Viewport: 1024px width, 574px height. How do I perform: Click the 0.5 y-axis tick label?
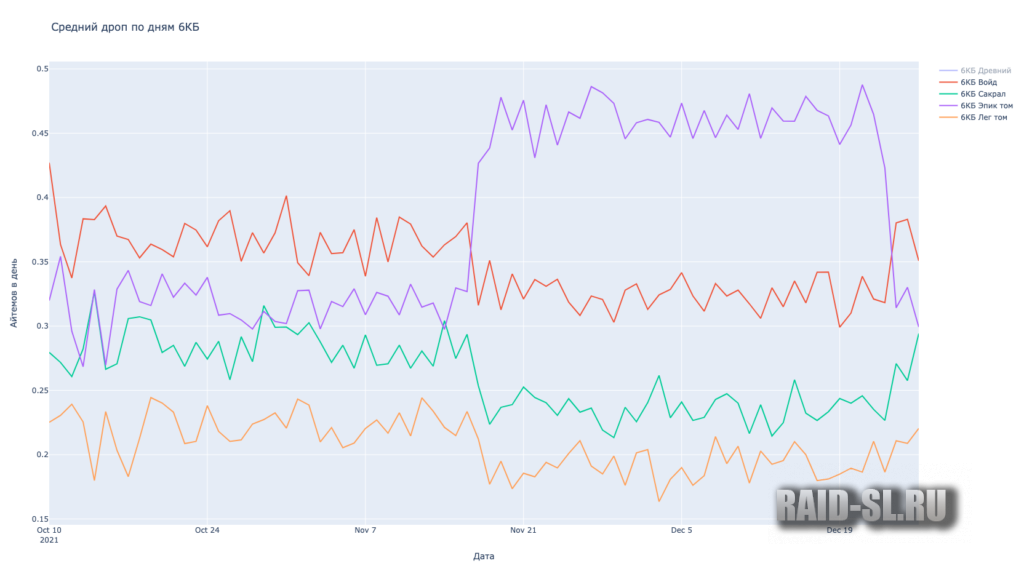(43, 69)
